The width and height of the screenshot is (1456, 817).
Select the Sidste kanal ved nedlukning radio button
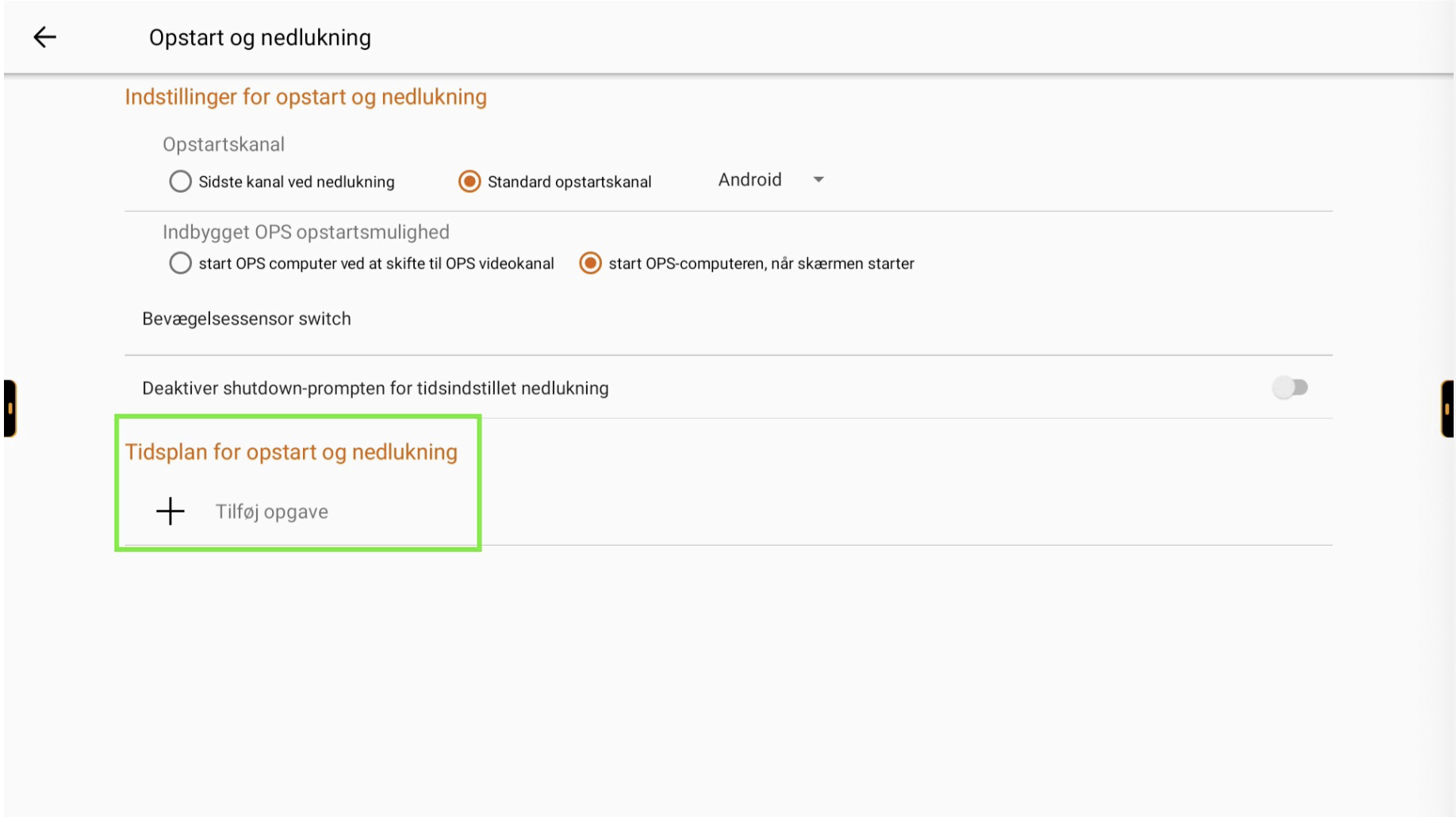point(180,182)
